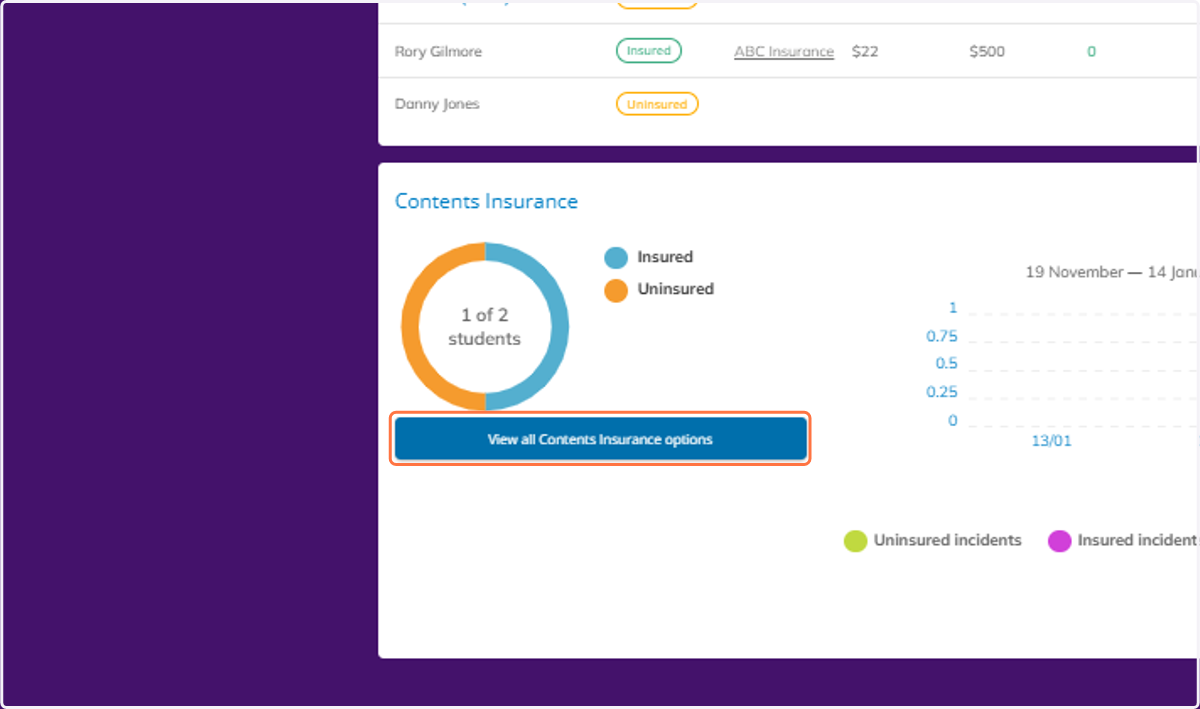Screen dimensions: 1200x709
Task: Select the Uninsured badge for Danny Jones
Action: pyautogui.click(x=657, y=104)
